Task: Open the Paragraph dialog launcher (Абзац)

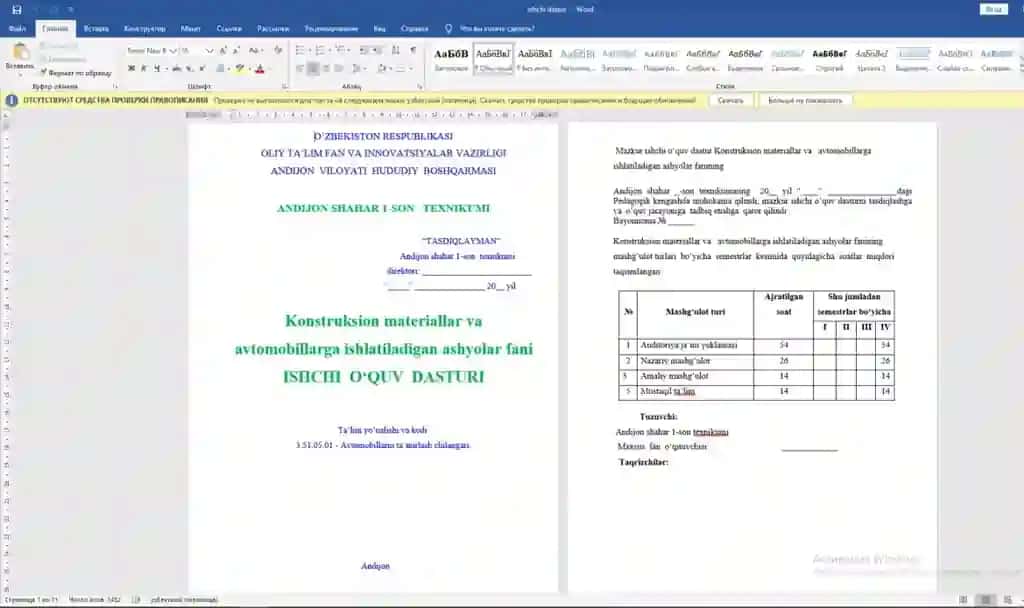Action: (420, 86)
